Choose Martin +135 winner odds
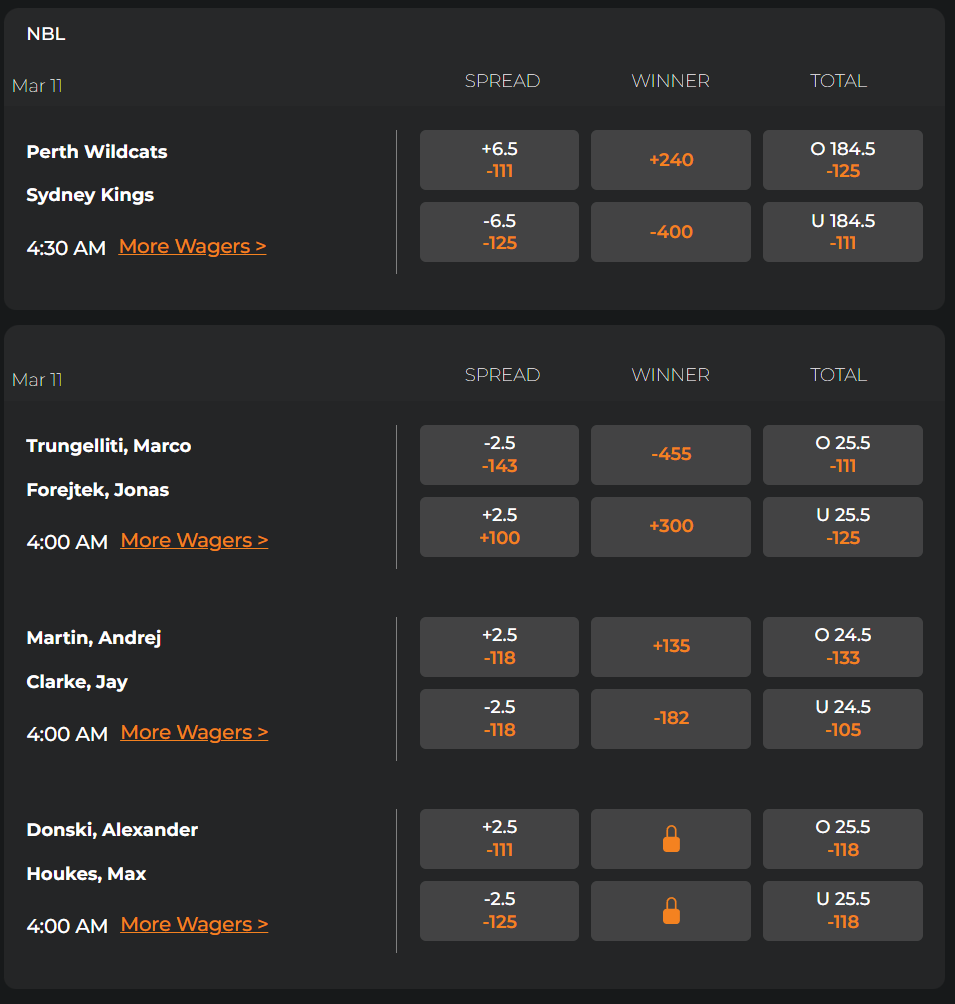 (670, 646)
